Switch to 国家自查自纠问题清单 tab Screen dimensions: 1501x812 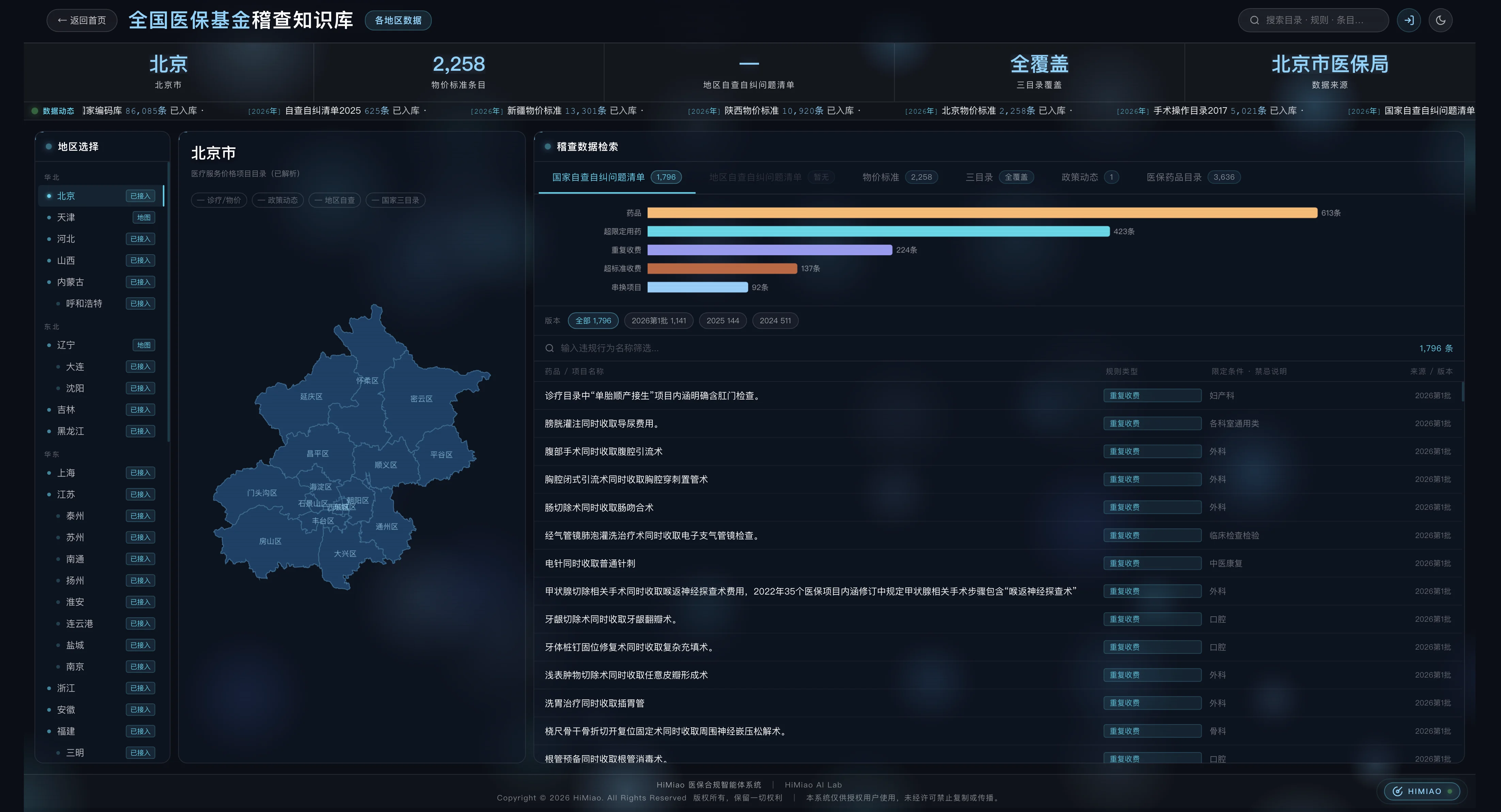pyautogui.click(x=616, y=177)
